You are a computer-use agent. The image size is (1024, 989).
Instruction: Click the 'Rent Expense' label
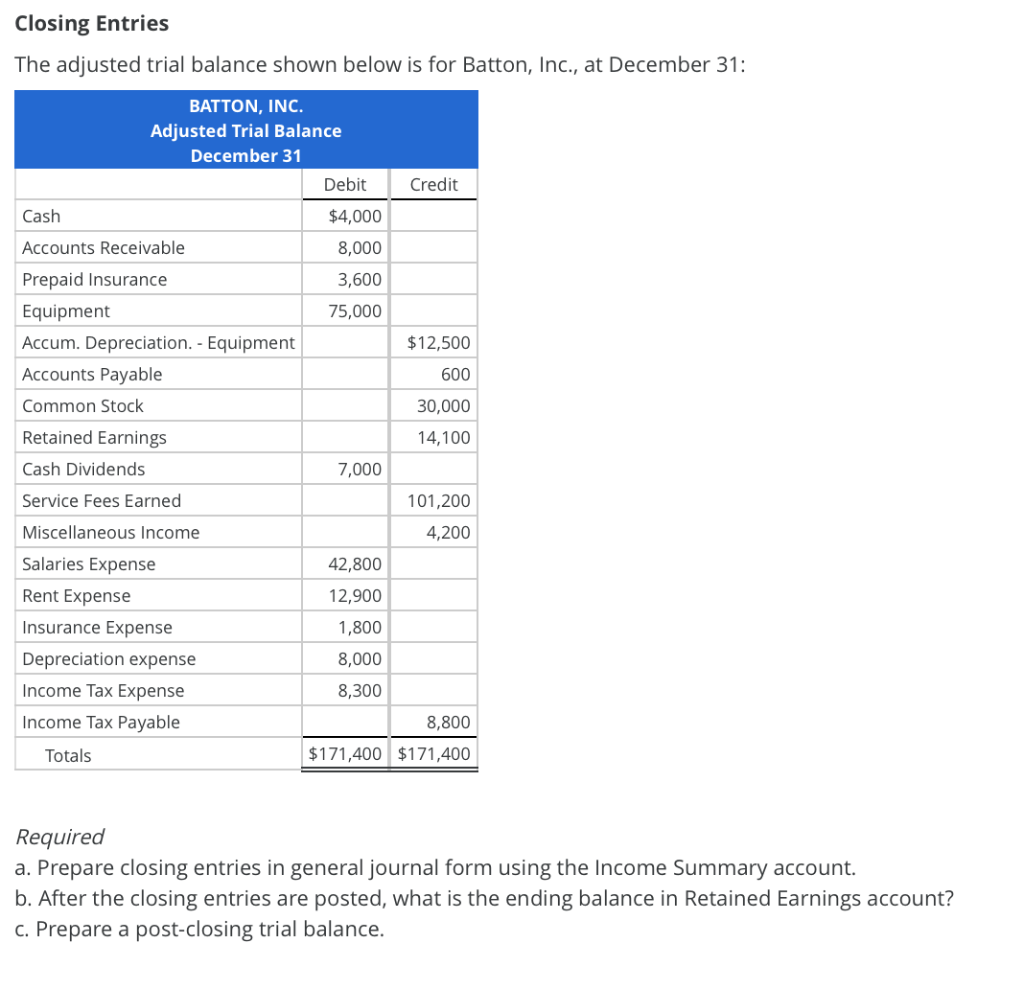coord(76,596)
